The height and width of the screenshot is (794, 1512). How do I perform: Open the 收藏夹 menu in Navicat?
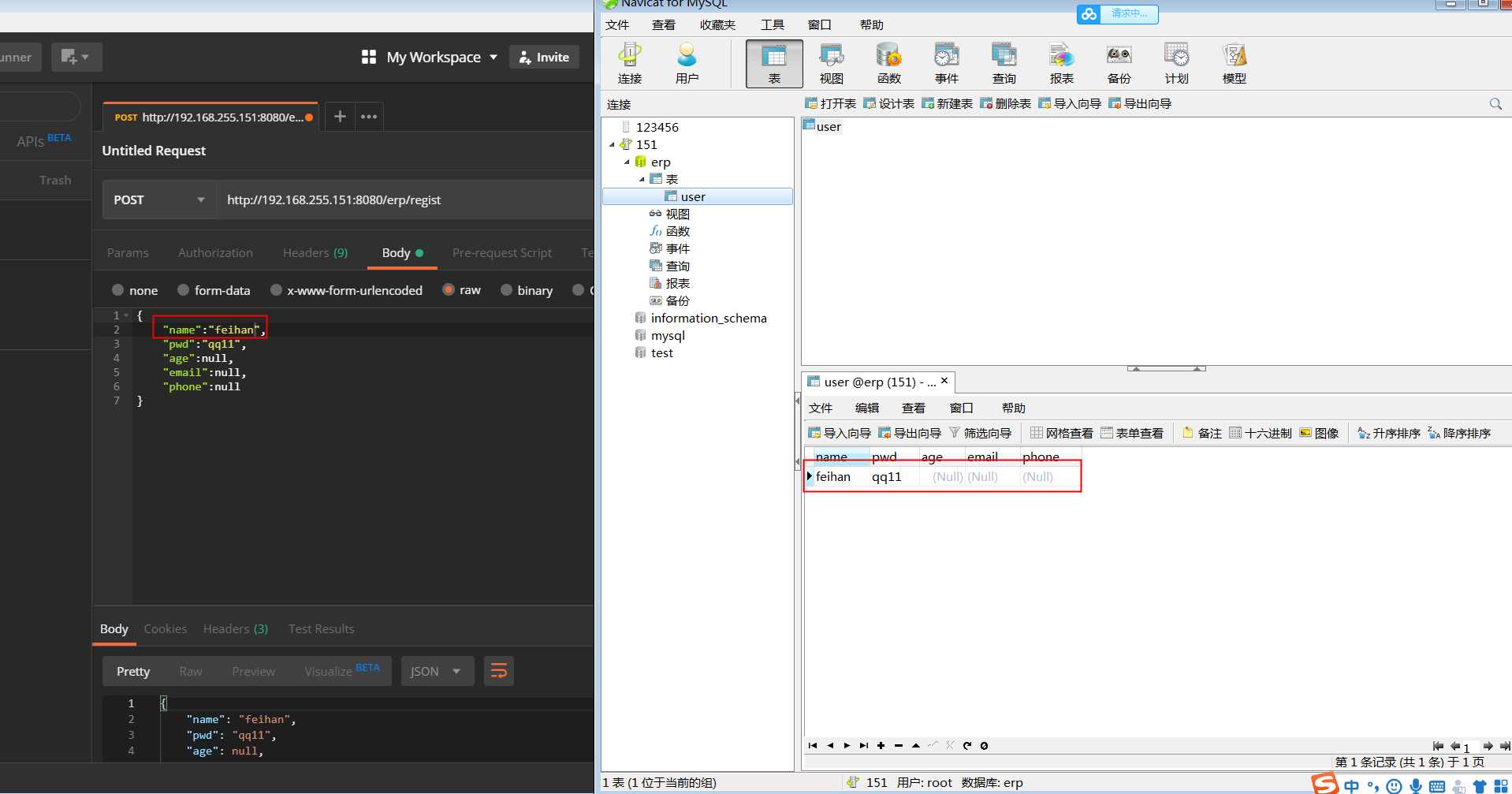coord(717,24)
